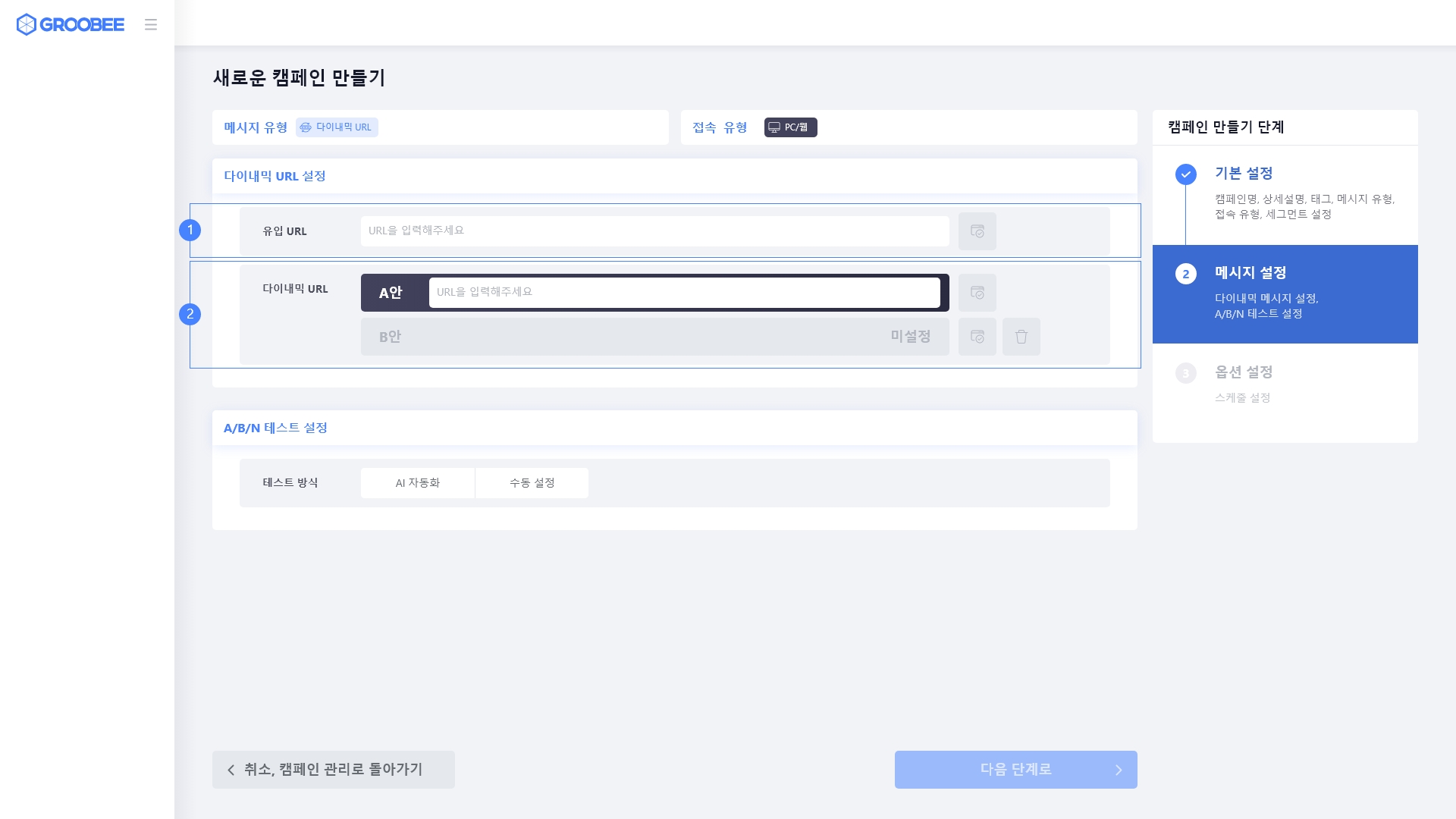1456x819 pixels.
Task: Focus the 유입 URL input field
Action: pyautogui.click(x=654, y=231)
